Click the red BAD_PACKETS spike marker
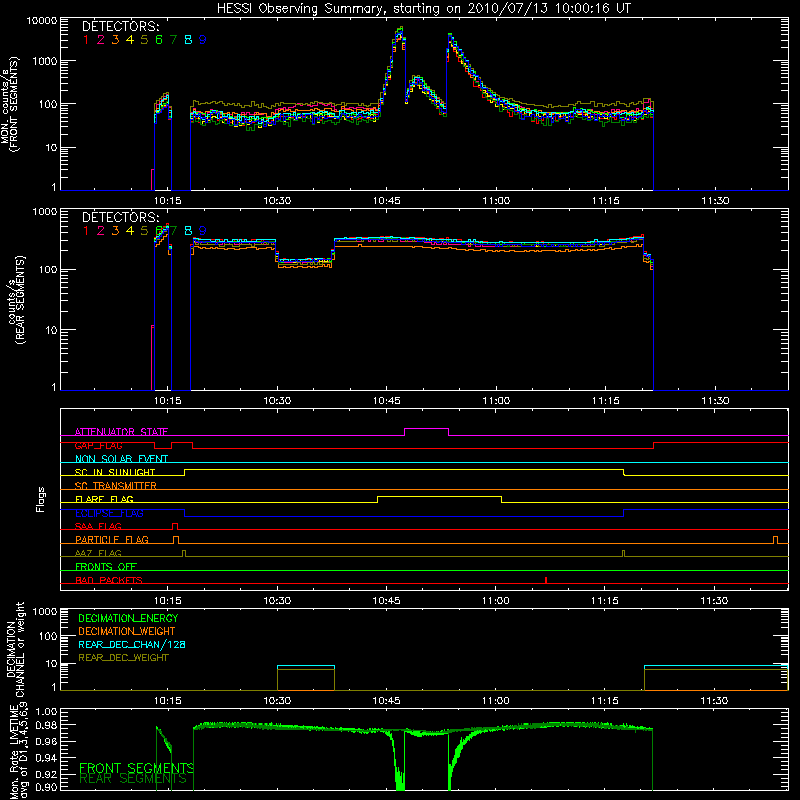 point(546,580)
